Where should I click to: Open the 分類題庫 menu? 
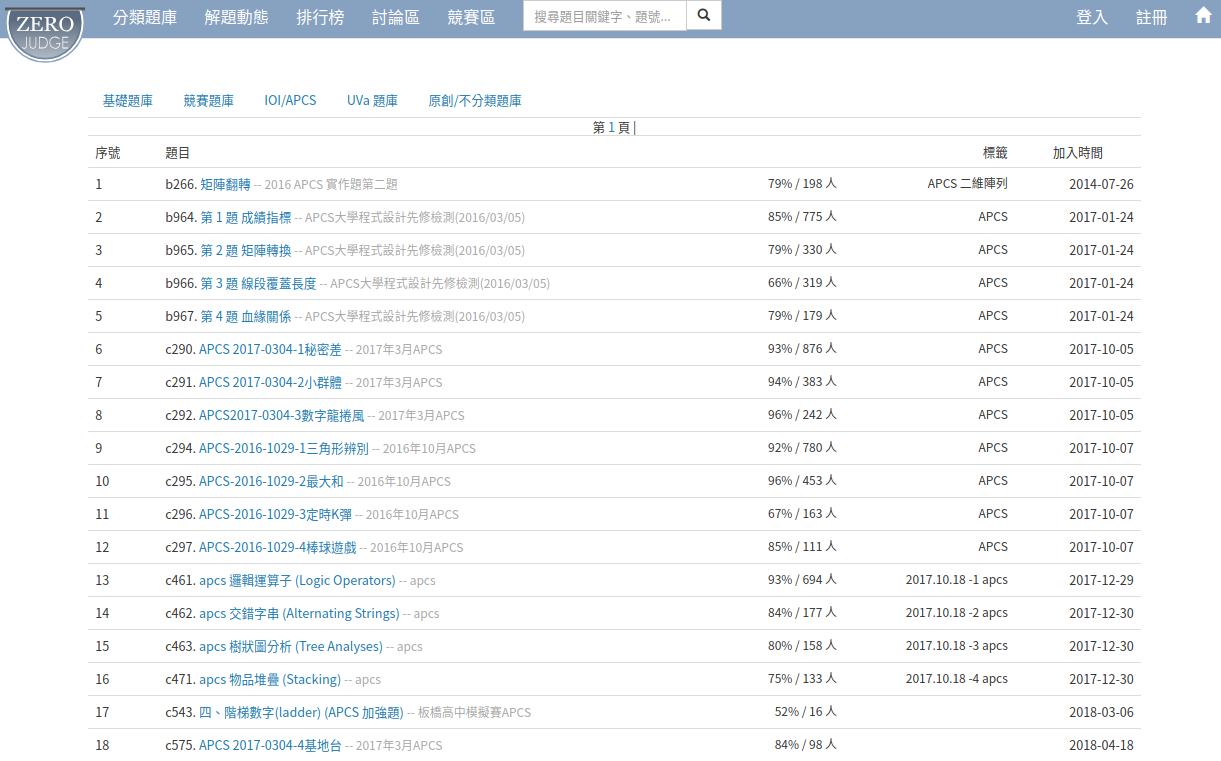[145, 17]
